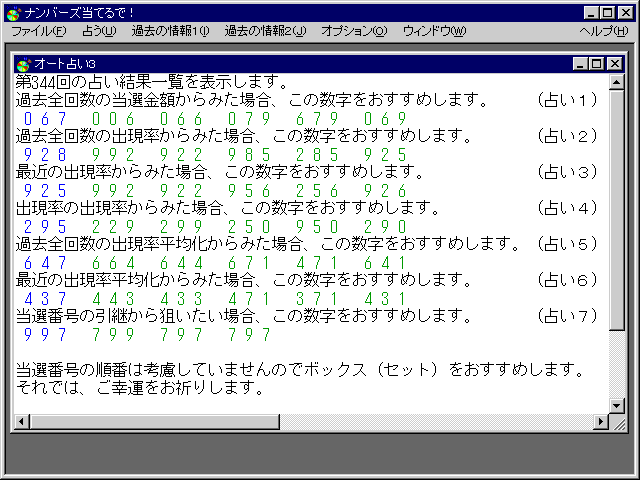This screenshot has width=640, height=480.
Task: Maximize the main ナンバーズ当てるで！ window
Action: click(607, 13)
